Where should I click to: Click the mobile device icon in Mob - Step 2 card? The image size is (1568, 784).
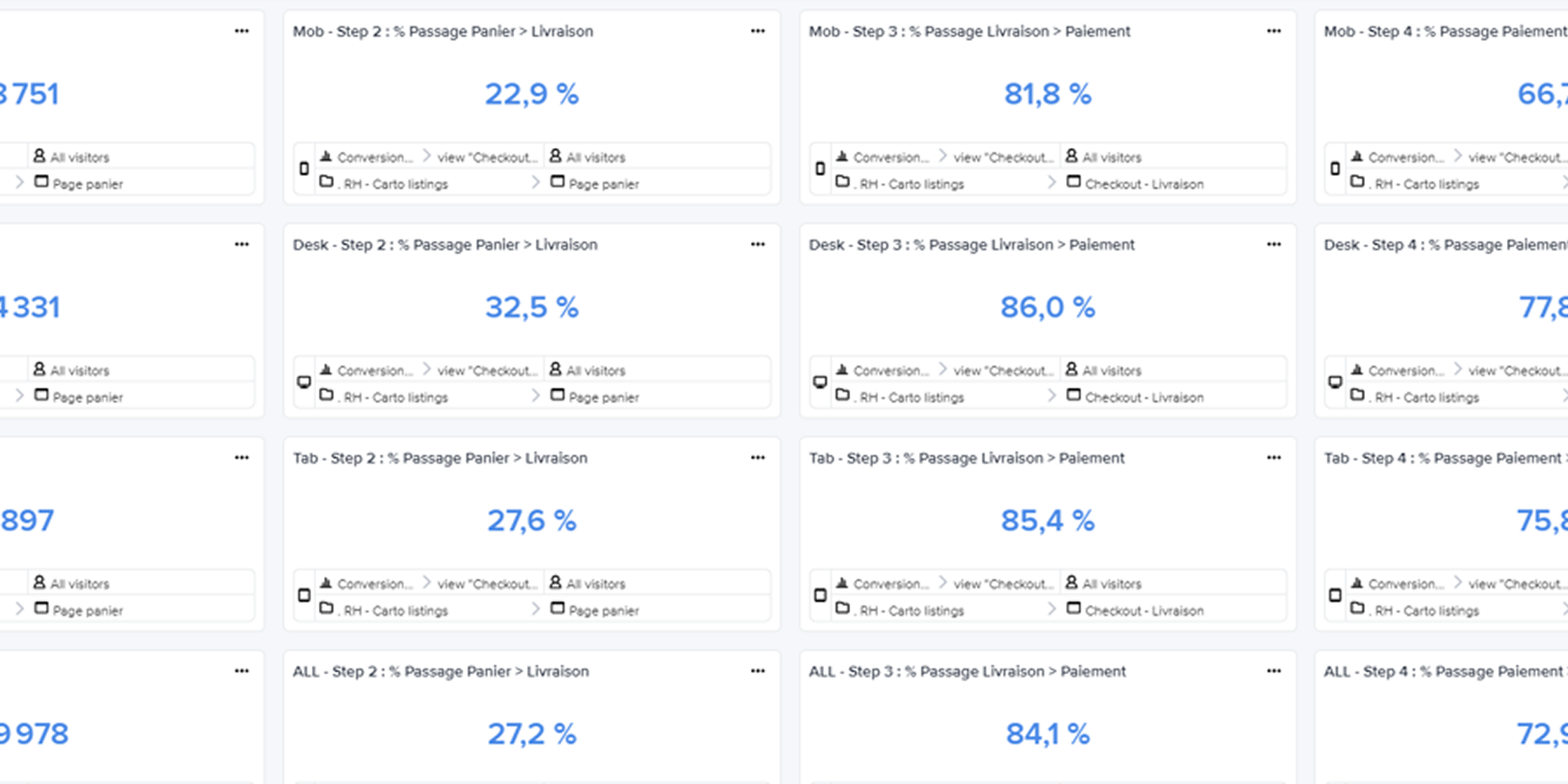tap(304, 169)
